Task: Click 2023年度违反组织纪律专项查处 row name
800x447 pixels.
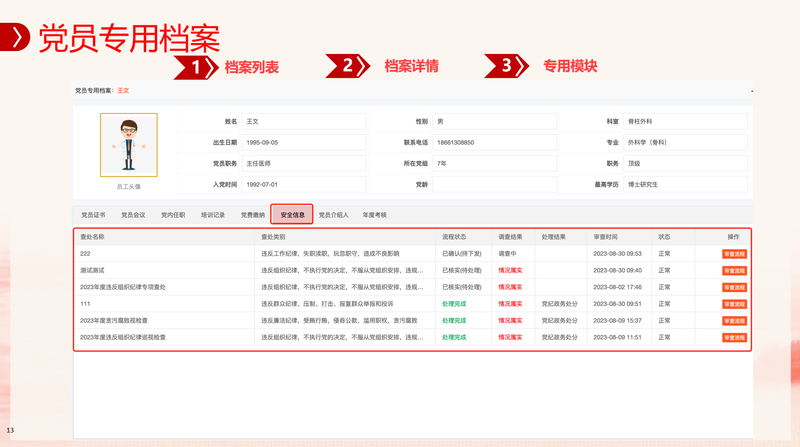Action: click(123, 287)
